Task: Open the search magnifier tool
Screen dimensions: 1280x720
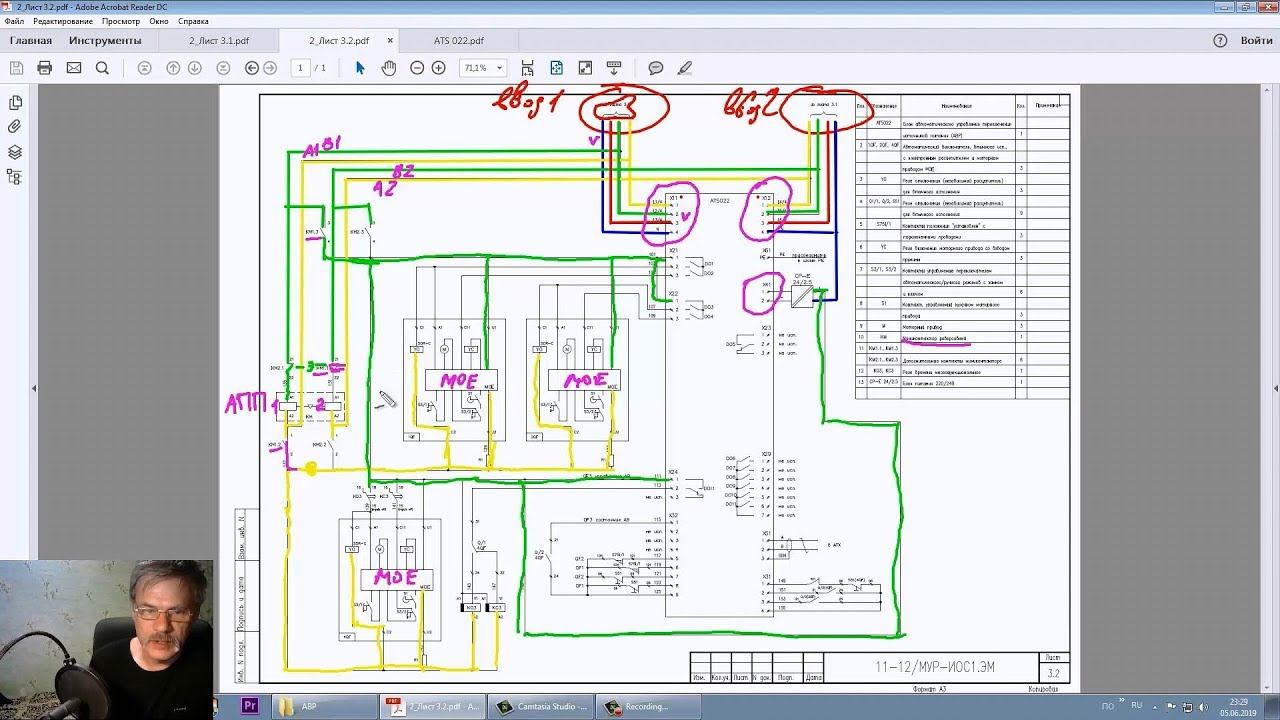Action: pyautogui.click(x=102, y=68)
